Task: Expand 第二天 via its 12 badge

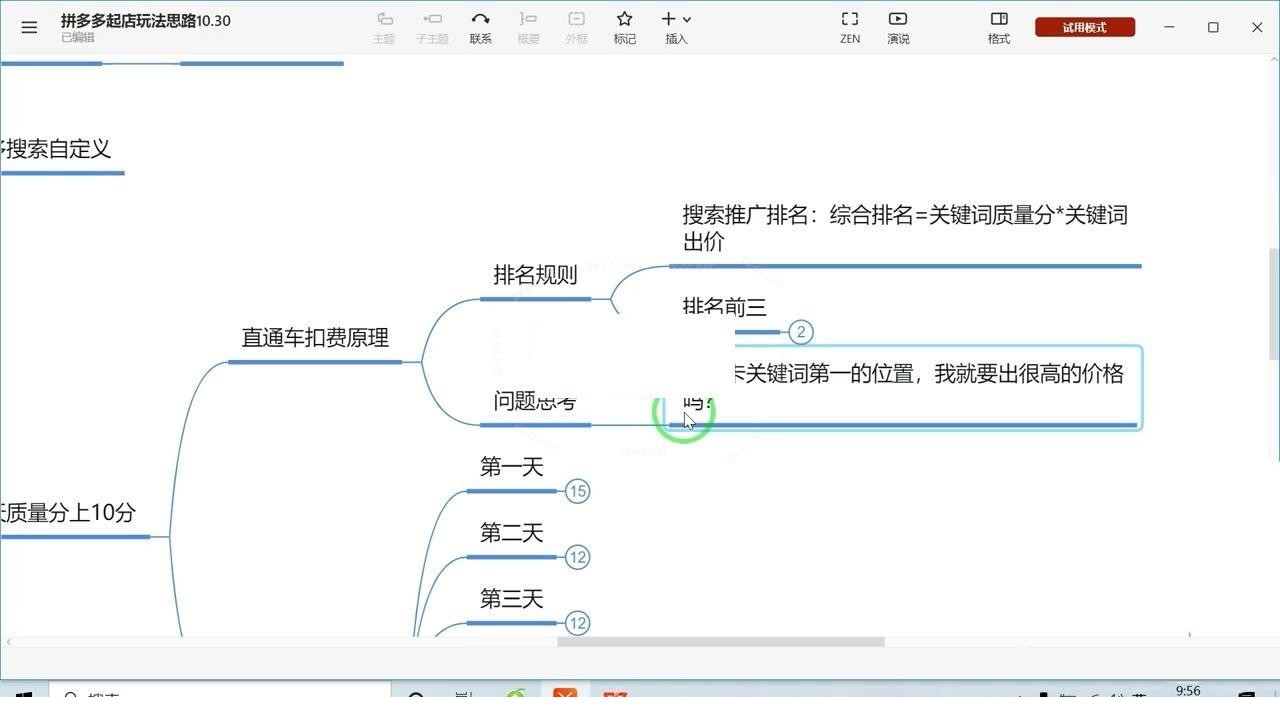Action: 577,557
